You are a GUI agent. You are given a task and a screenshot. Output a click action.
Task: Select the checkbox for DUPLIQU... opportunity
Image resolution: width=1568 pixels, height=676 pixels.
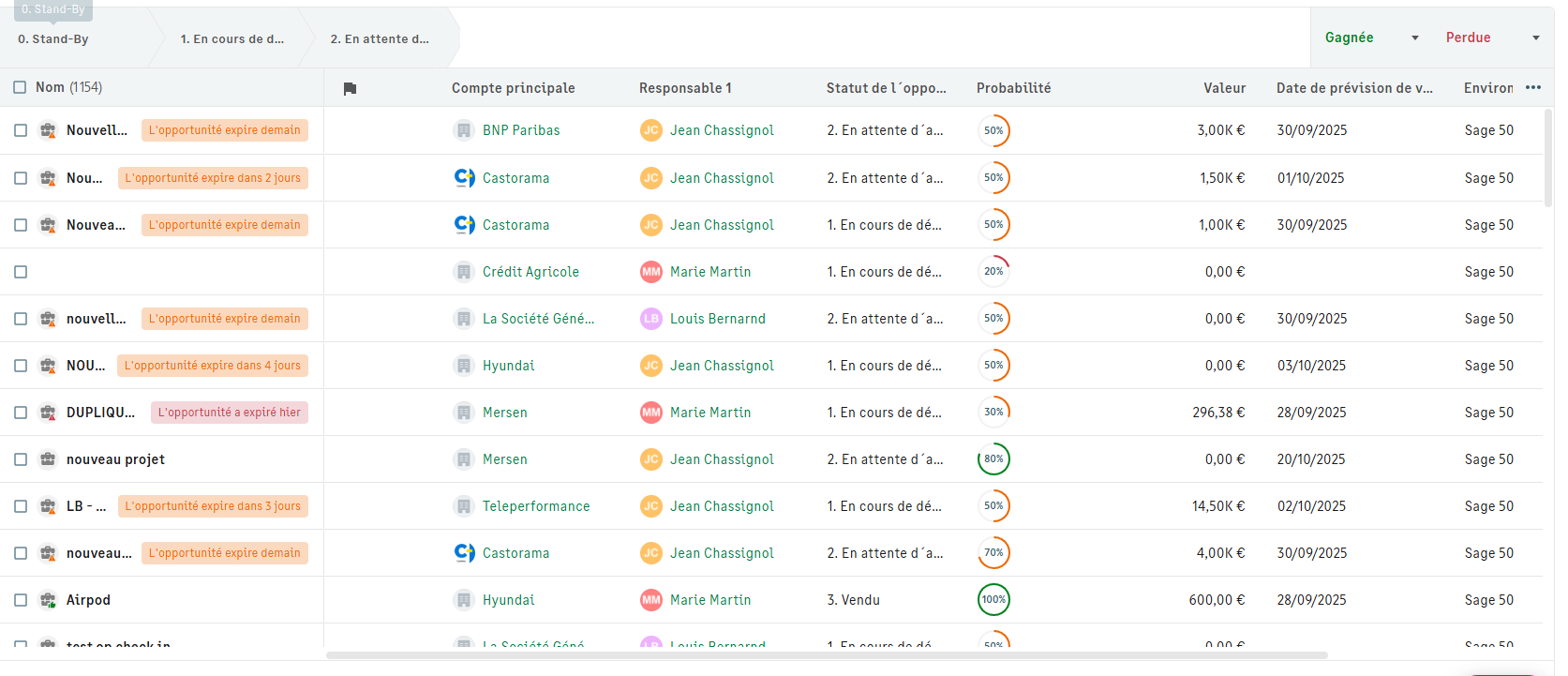tap(21, 413)
